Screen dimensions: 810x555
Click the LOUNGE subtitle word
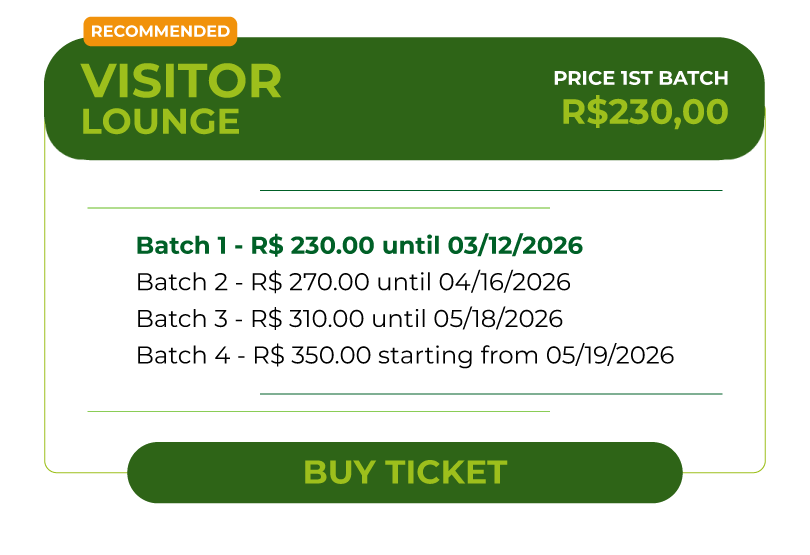point(160,121)
